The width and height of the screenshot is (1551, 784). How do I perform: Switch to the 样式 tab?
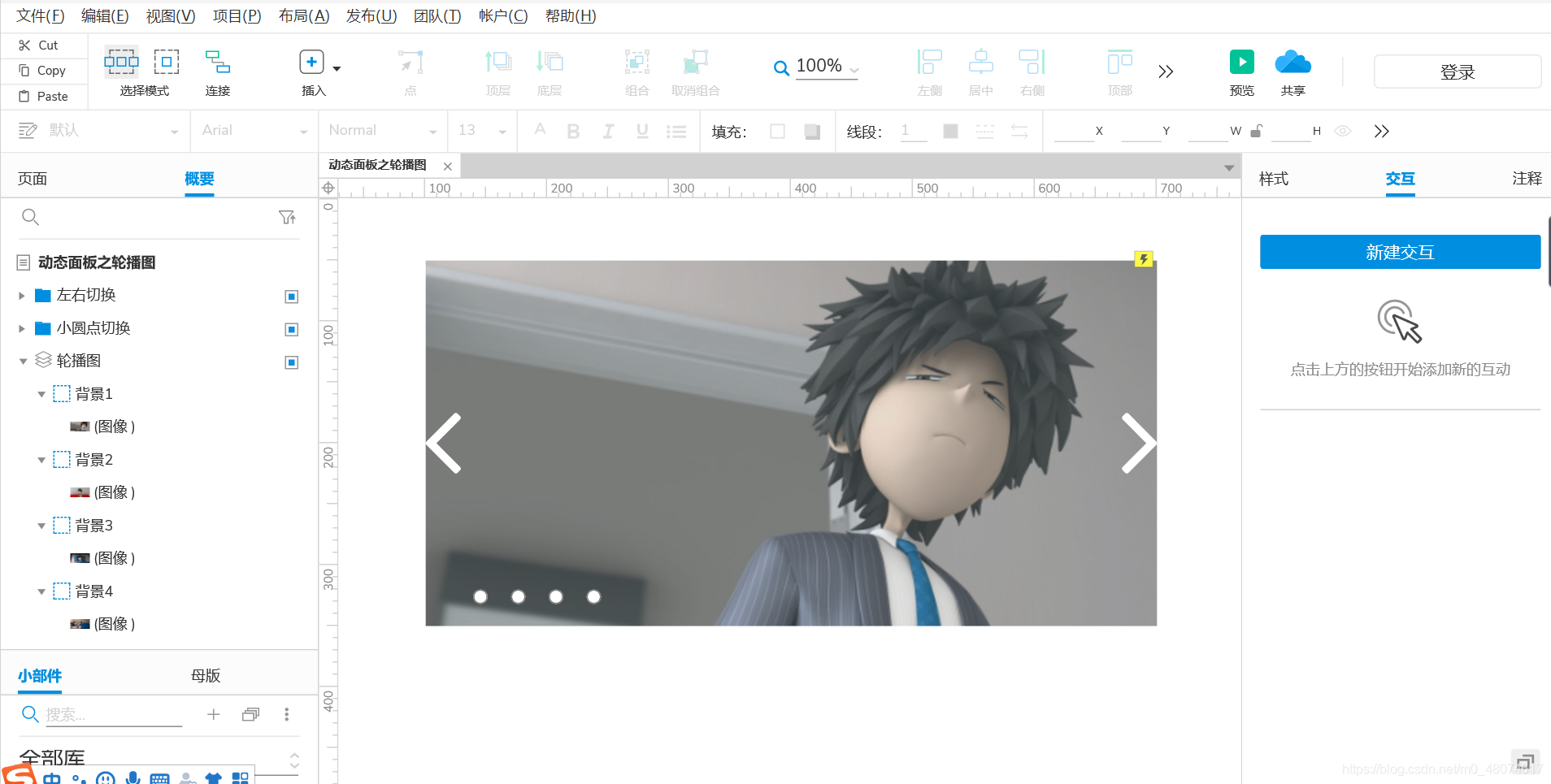(x=1274, y=179)
